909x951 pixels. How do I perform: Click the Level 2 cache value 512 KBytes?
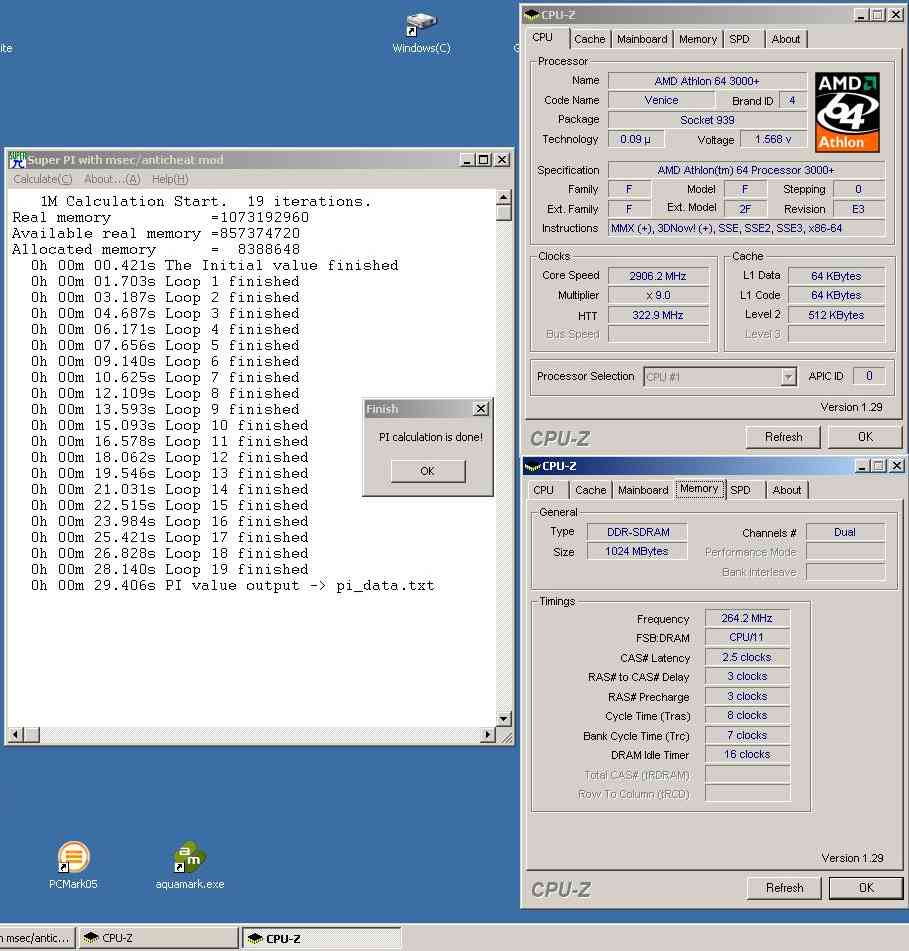point(836,315)
